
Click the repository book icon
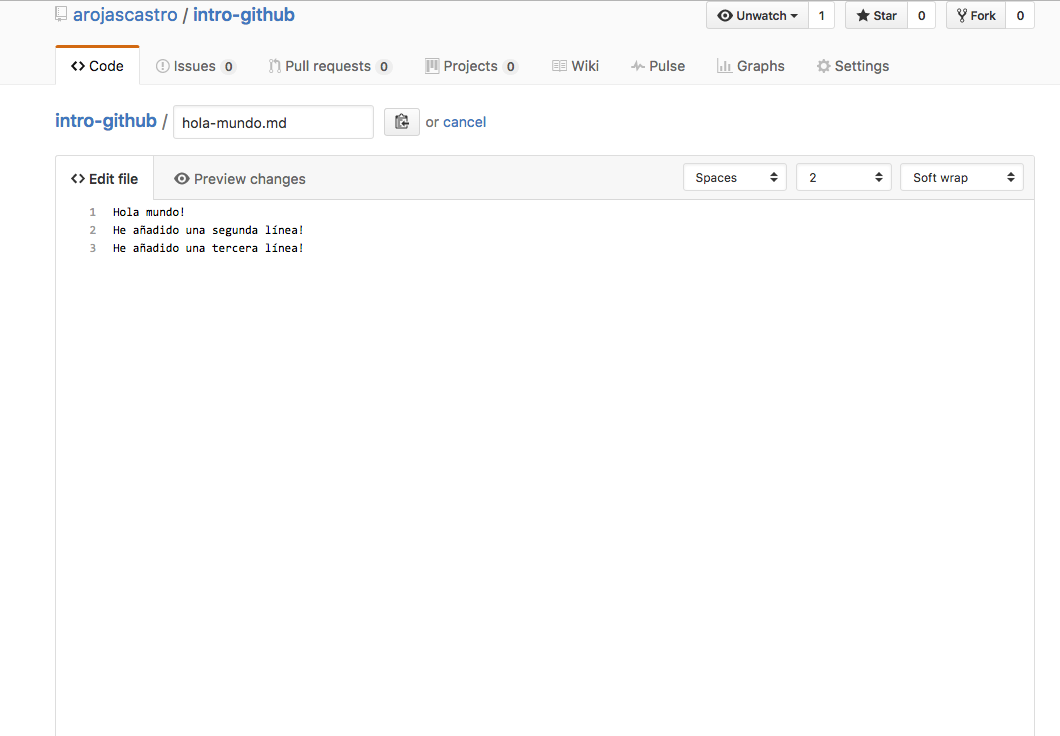[62, 15]
